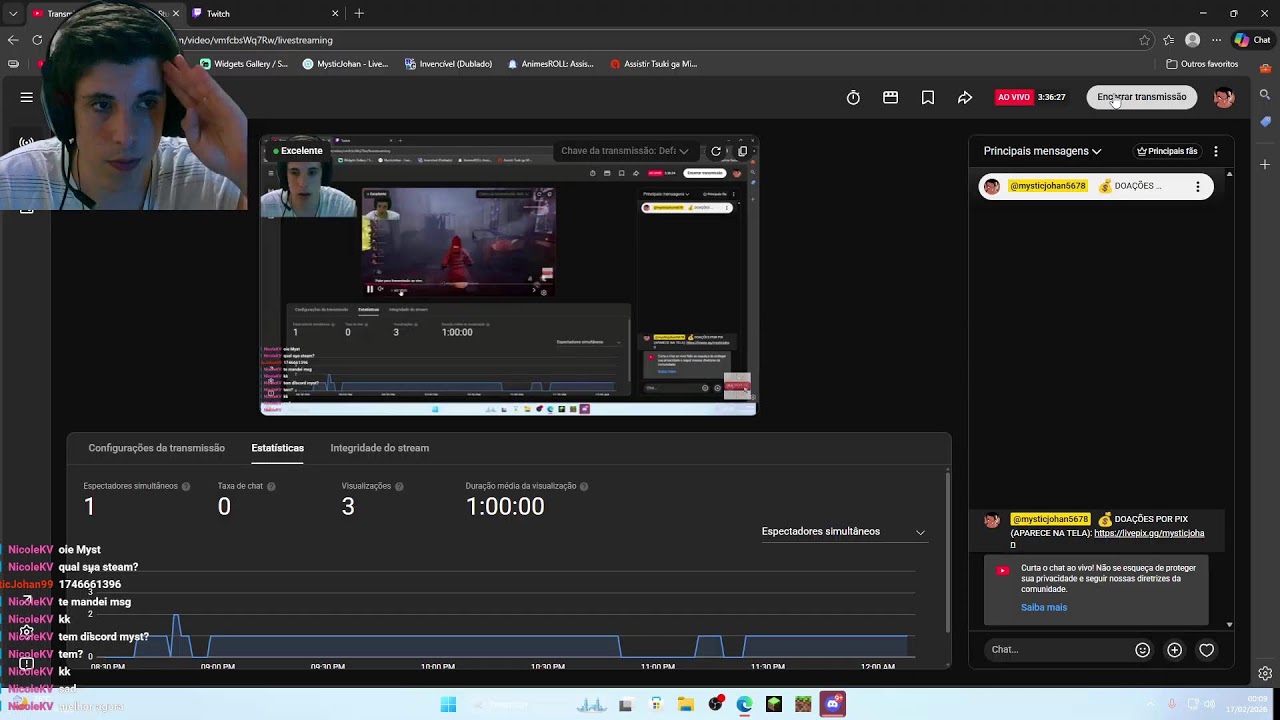Click the bookmark marker icon in the header
This screenshot has height=720, width=1280.
click(928, 97)
